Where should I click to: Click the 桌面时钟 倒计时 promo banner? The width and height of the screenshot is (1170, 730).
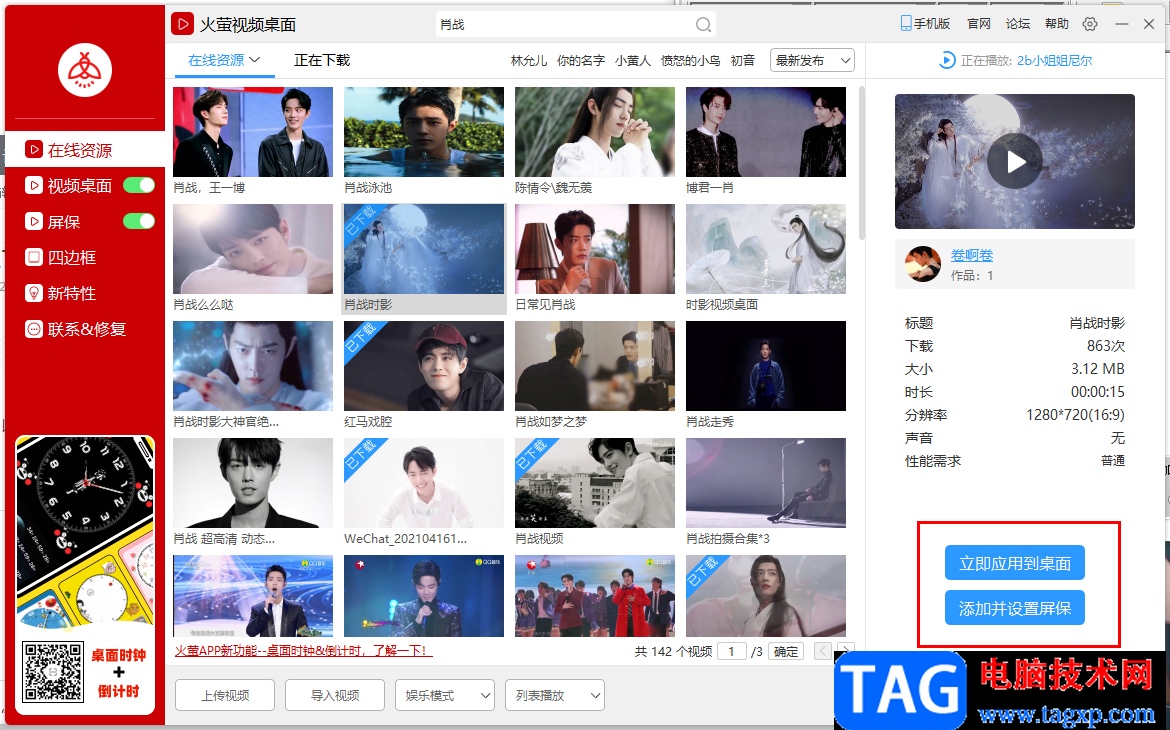click(x=85, y=574)
